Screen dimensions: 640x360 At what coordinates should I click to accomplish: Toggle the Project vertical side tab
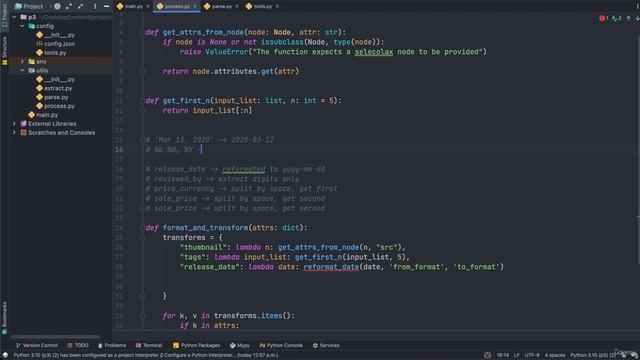(x=4, y=15)
